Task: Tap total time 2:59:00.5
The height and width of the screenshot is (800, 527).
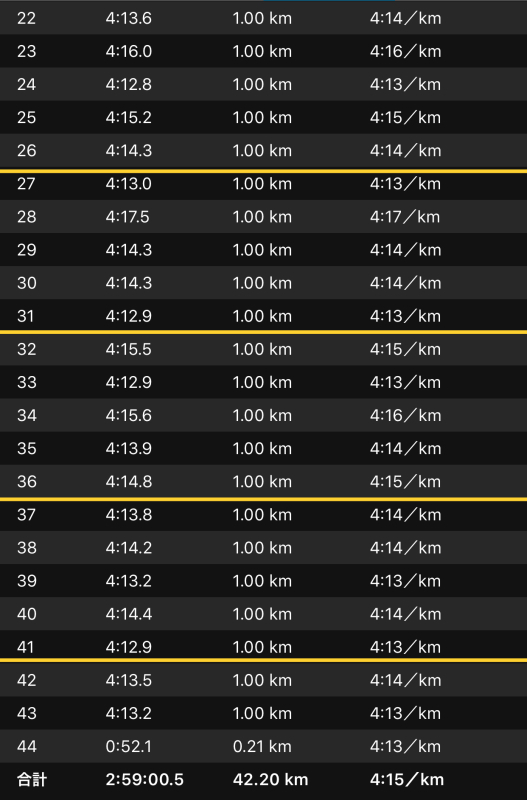Action: pyautogui.click(x=144, y=780)
